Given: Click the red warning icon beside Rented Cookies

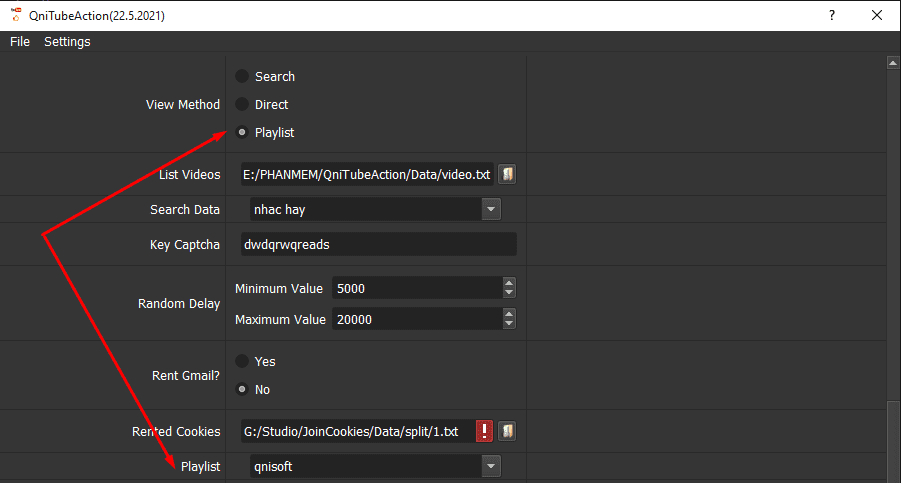Looking at the screenshot, I should point(485,431).
